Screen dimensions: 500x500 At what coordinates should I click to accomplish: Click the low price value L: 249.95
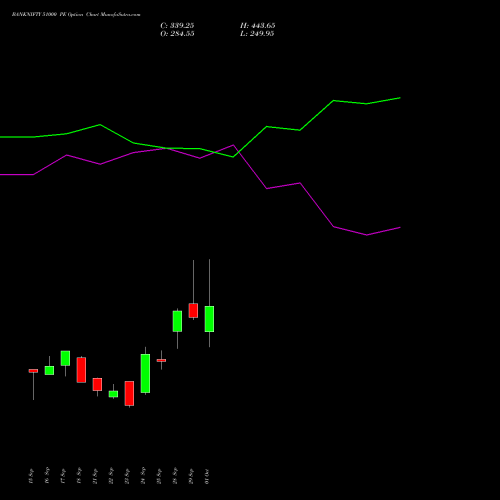(257, 33)
